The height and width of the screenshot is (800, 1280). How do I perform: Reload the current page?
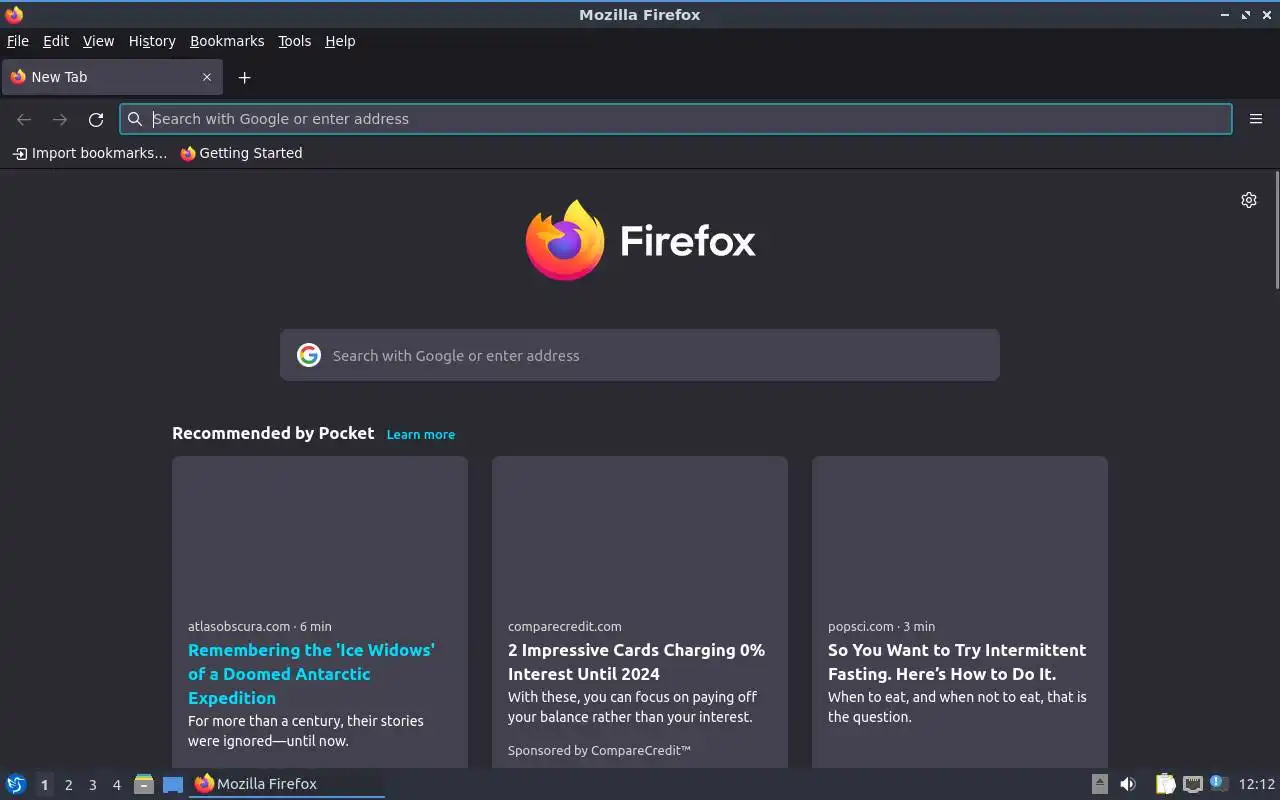(x=96, y=119)
